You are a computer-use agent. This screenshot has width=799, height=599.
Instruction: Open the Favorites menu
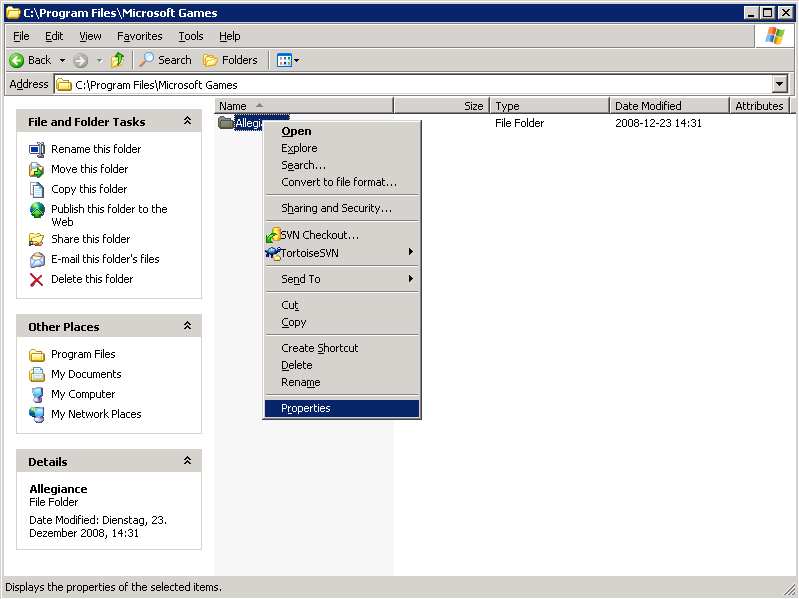[139, 36]
